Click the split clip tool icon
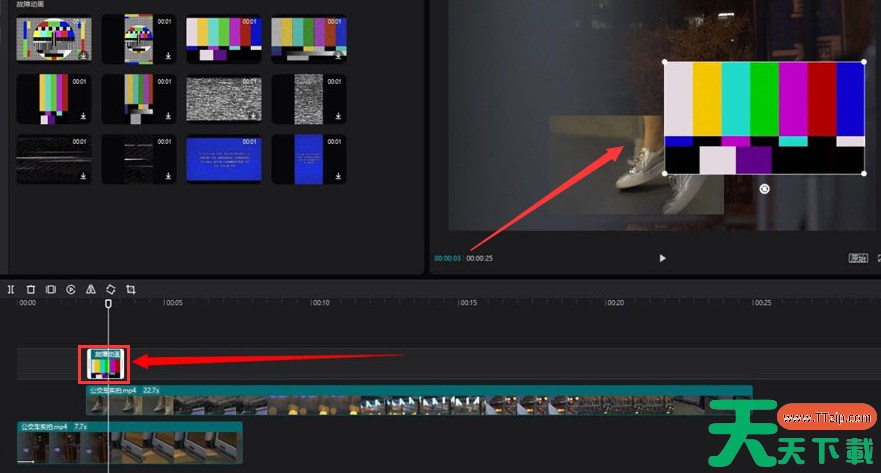This screenshot has width=881, height=473. (11, 289)
